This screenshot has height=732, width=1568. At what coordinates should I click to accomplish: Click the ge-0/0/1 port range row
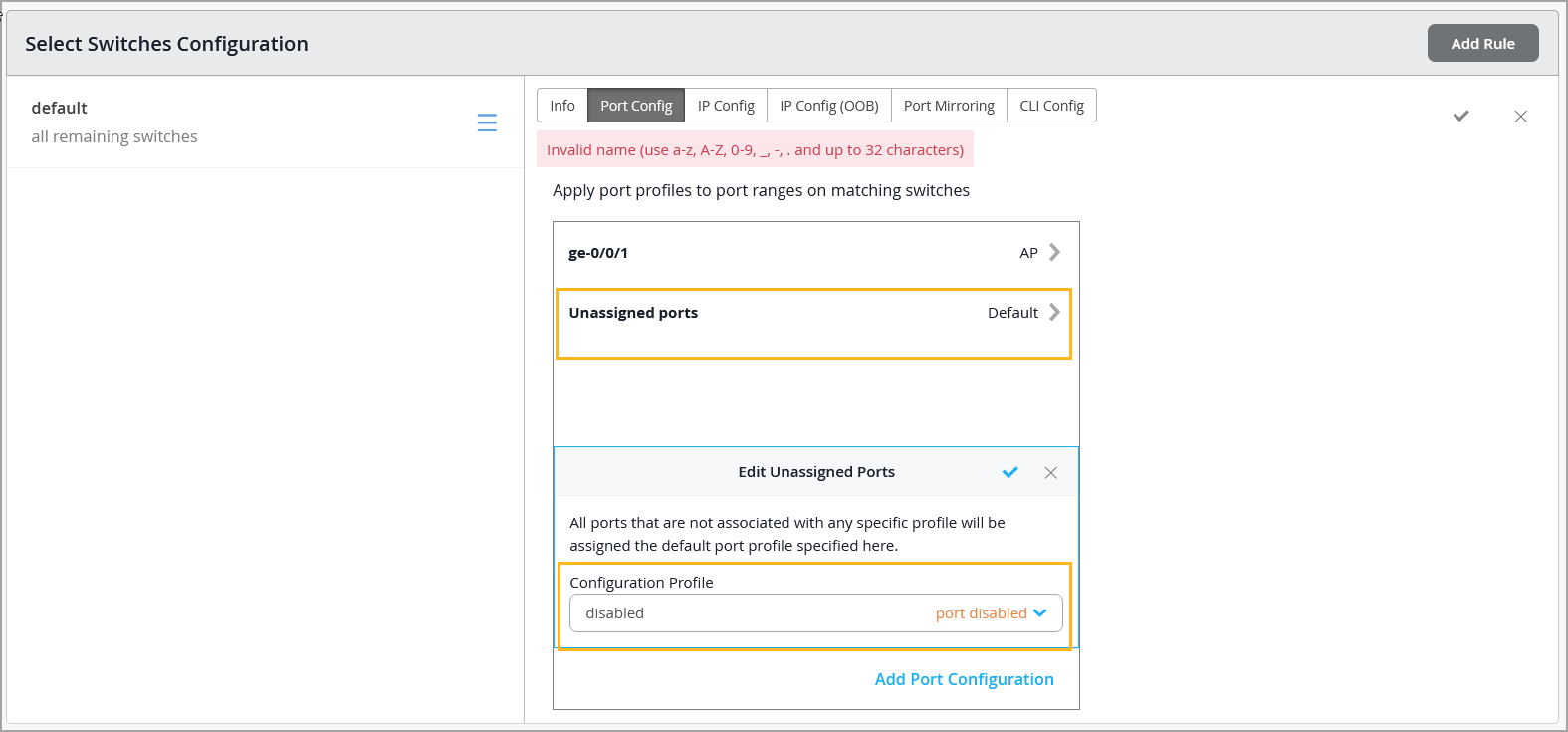(x=598, y=253)
